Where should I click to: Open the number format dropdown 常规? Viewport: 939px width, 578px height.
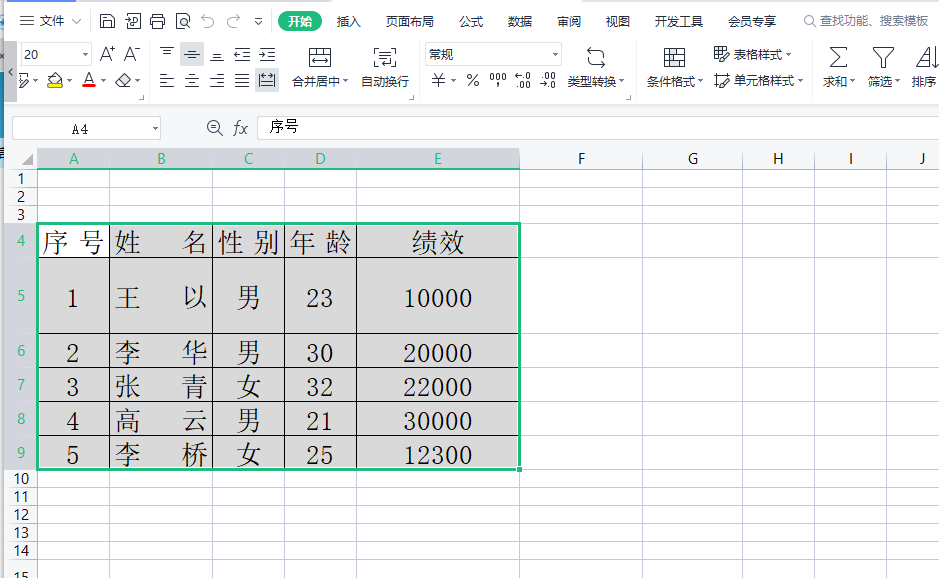pos(555,55)
